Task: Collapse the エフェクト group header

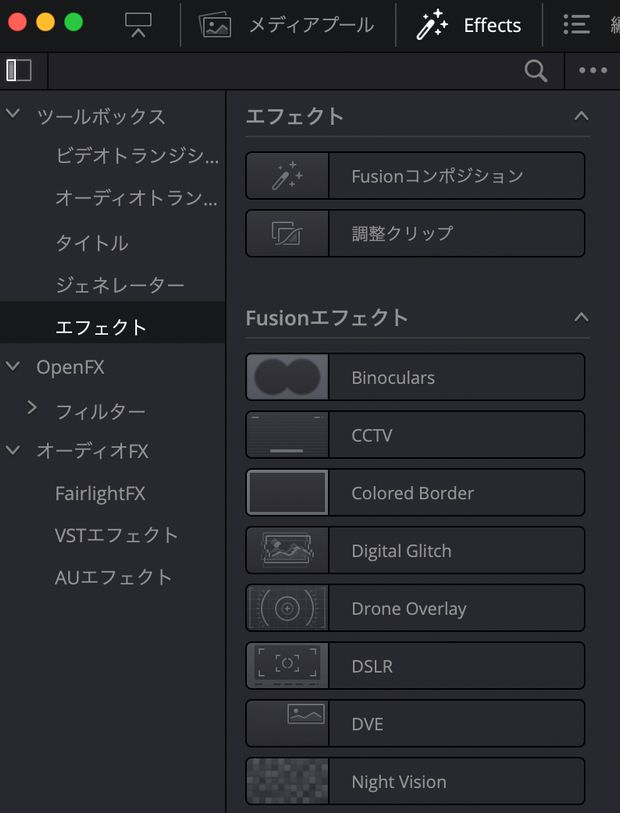Action: coord(581,116)
